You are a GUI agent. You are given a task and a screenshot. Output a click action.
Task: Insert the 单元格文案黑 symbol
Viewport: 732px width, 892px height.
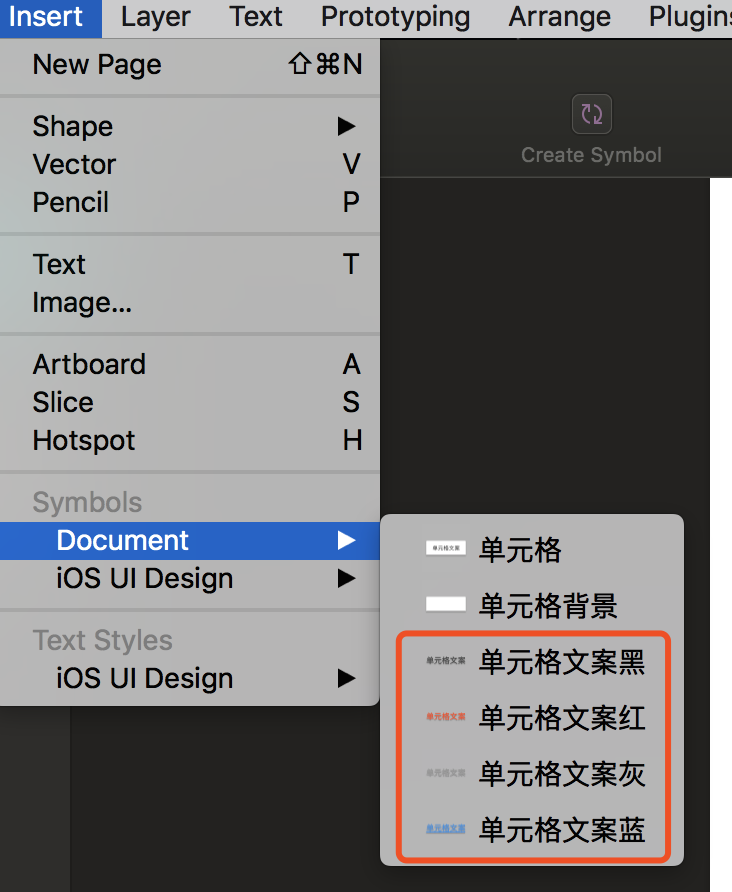point(561,661)
